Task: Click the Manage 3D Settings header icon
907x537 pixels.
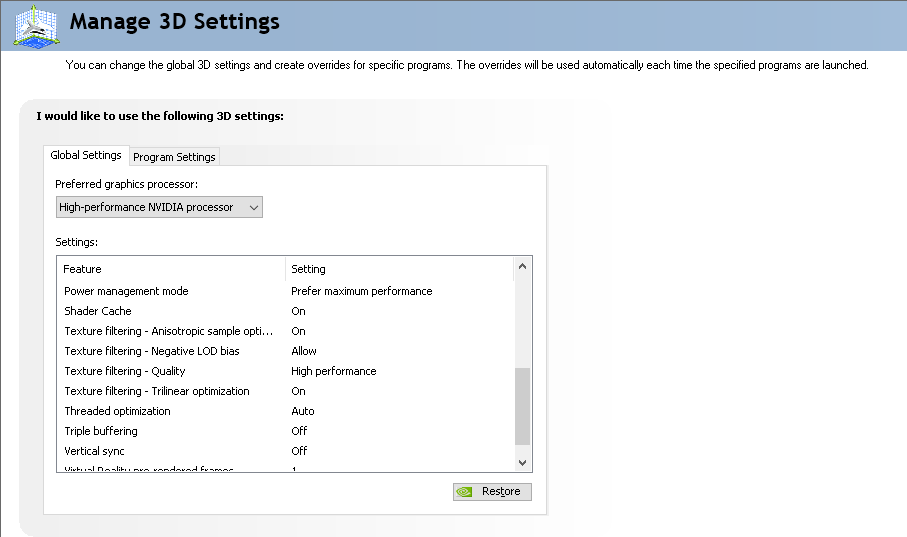Action: click(x=35, y=26)
